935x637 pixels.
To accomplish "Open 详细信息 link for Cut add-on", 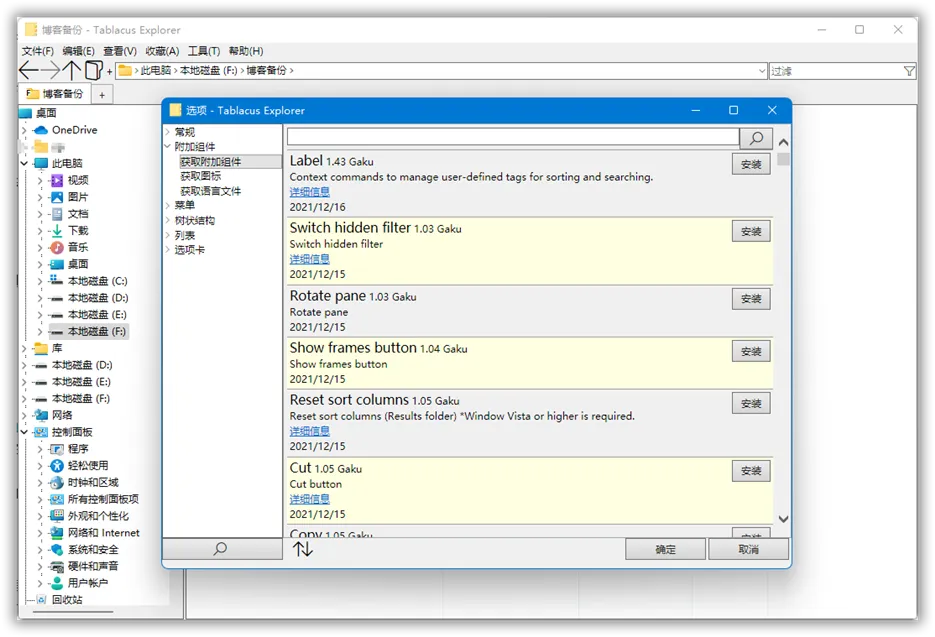I will tap(309, 499).
